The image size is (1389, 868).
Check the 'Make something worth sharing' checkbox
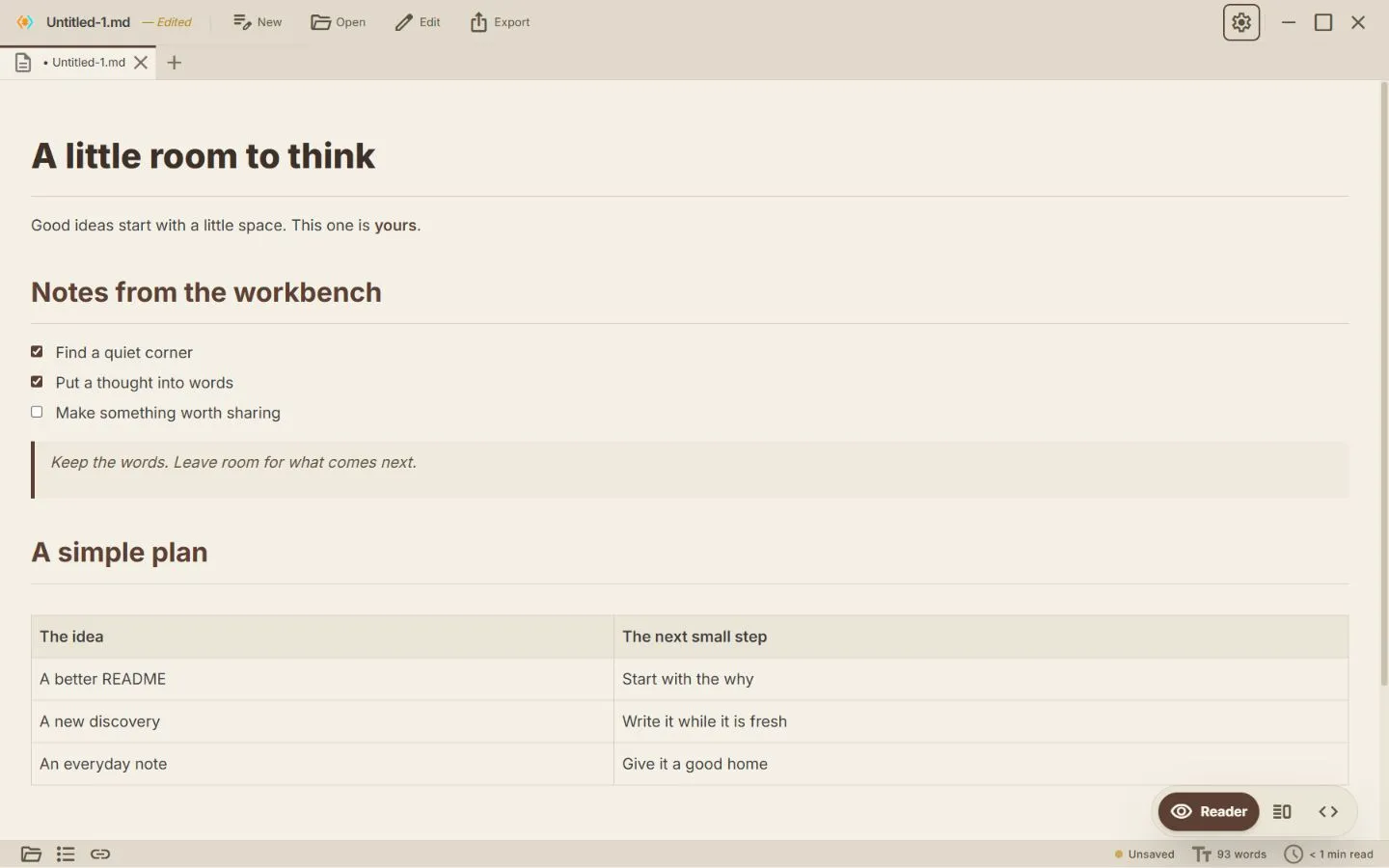point(37,412)
